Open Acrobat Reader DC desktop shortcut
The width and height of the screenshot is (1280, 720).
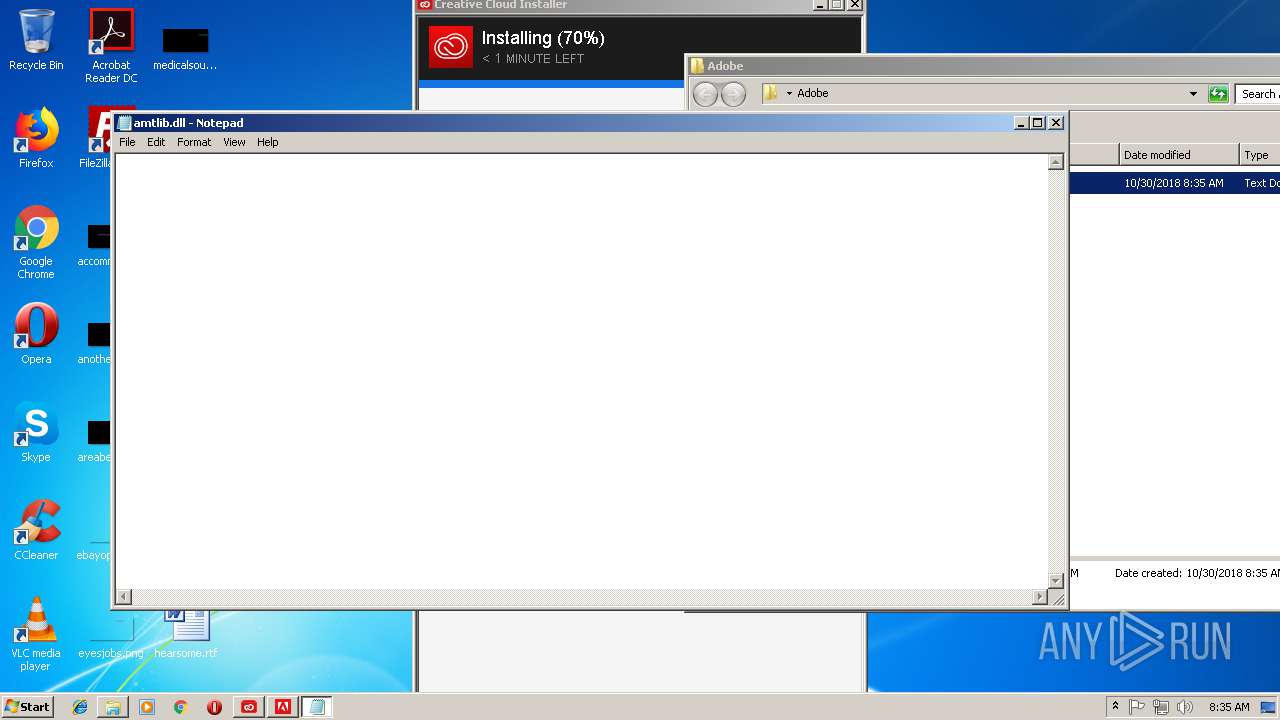111,46
